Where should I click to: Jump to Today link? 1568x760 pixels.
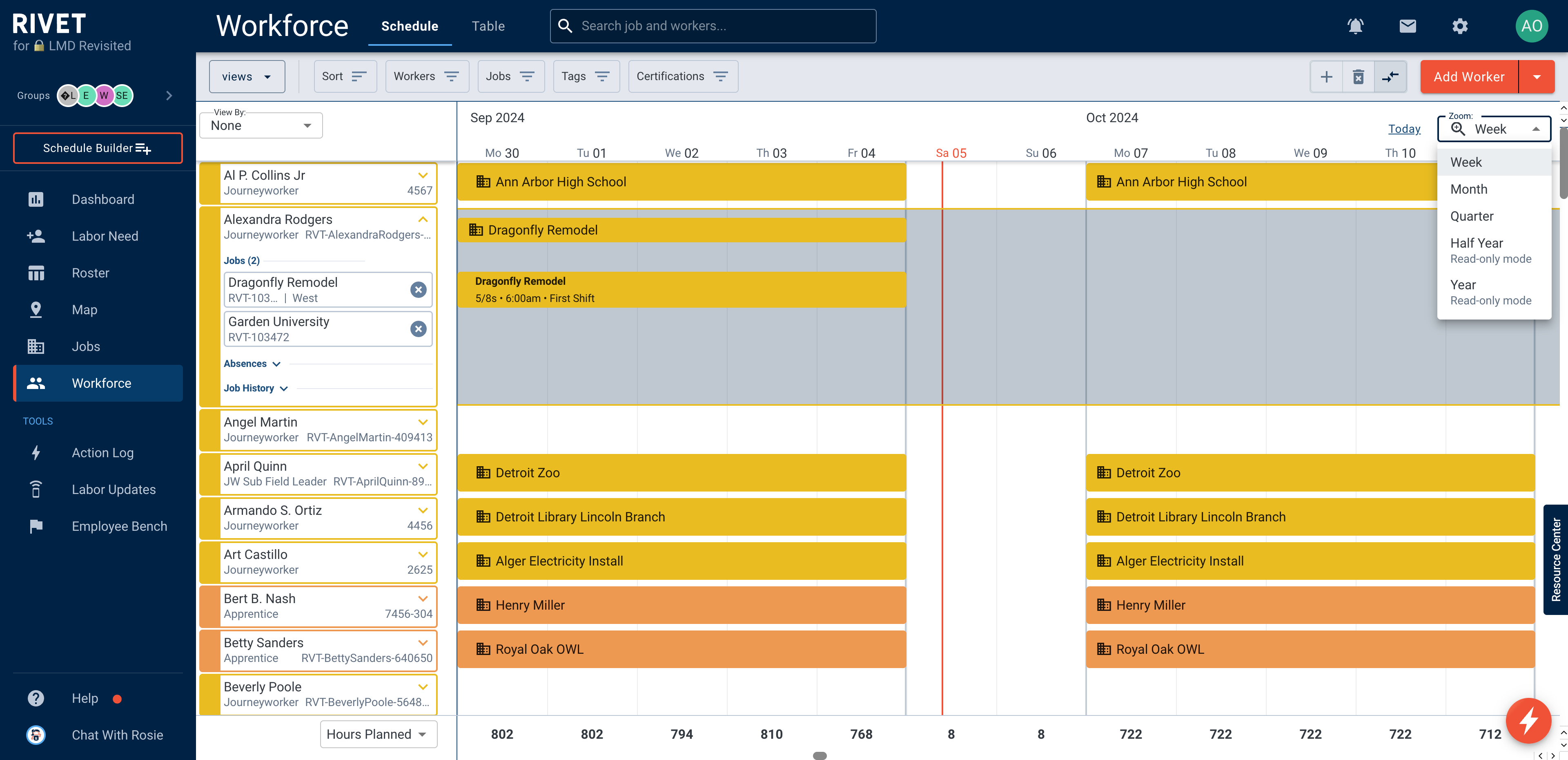point(1404,129)
